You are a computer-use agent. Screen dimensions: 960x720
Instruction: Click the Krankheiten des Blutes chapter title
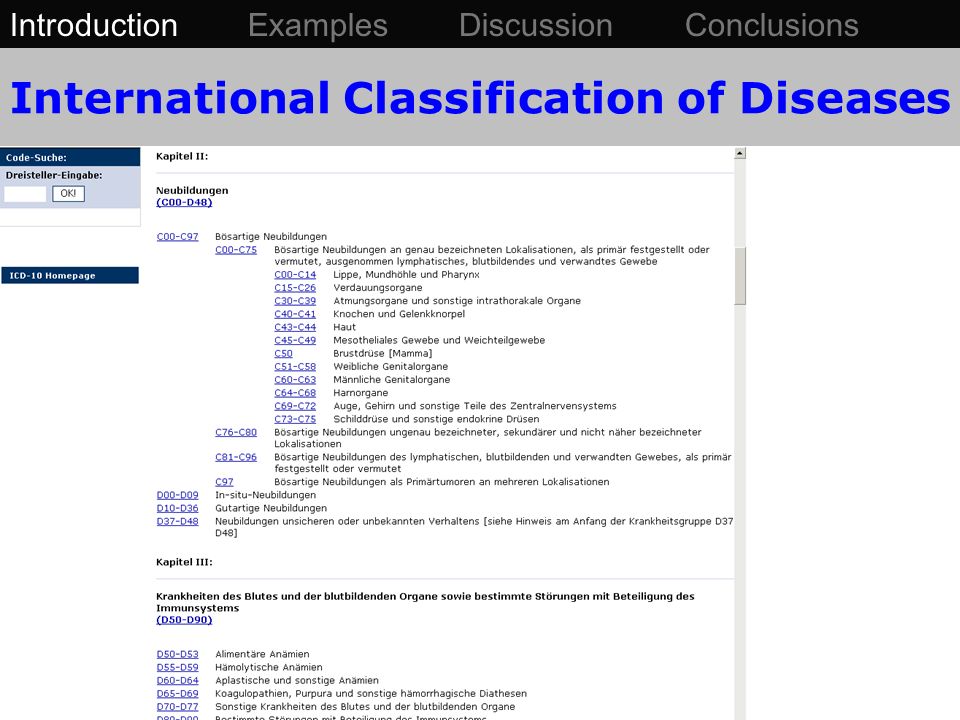pyautogui.click(x=425, y=602)
